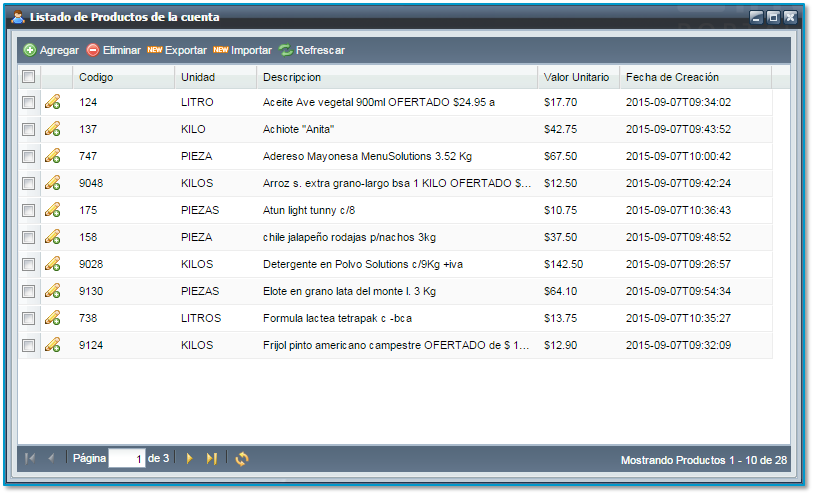The image size is (814, 495).
Task: Click the date 2015-09-07T10:36:43
Action: [x=678, y=210]
